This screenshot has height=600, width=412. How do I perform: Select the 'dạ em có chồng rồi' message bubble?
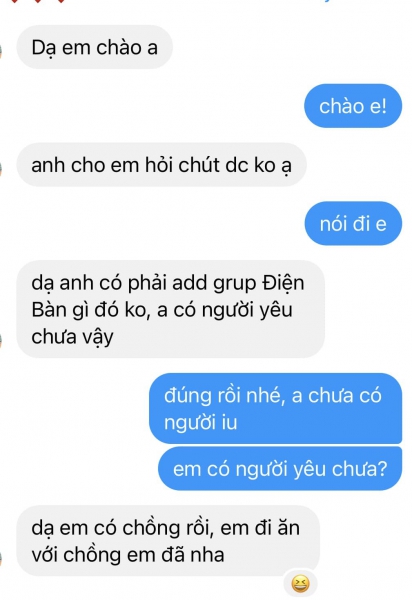point(168,541)
